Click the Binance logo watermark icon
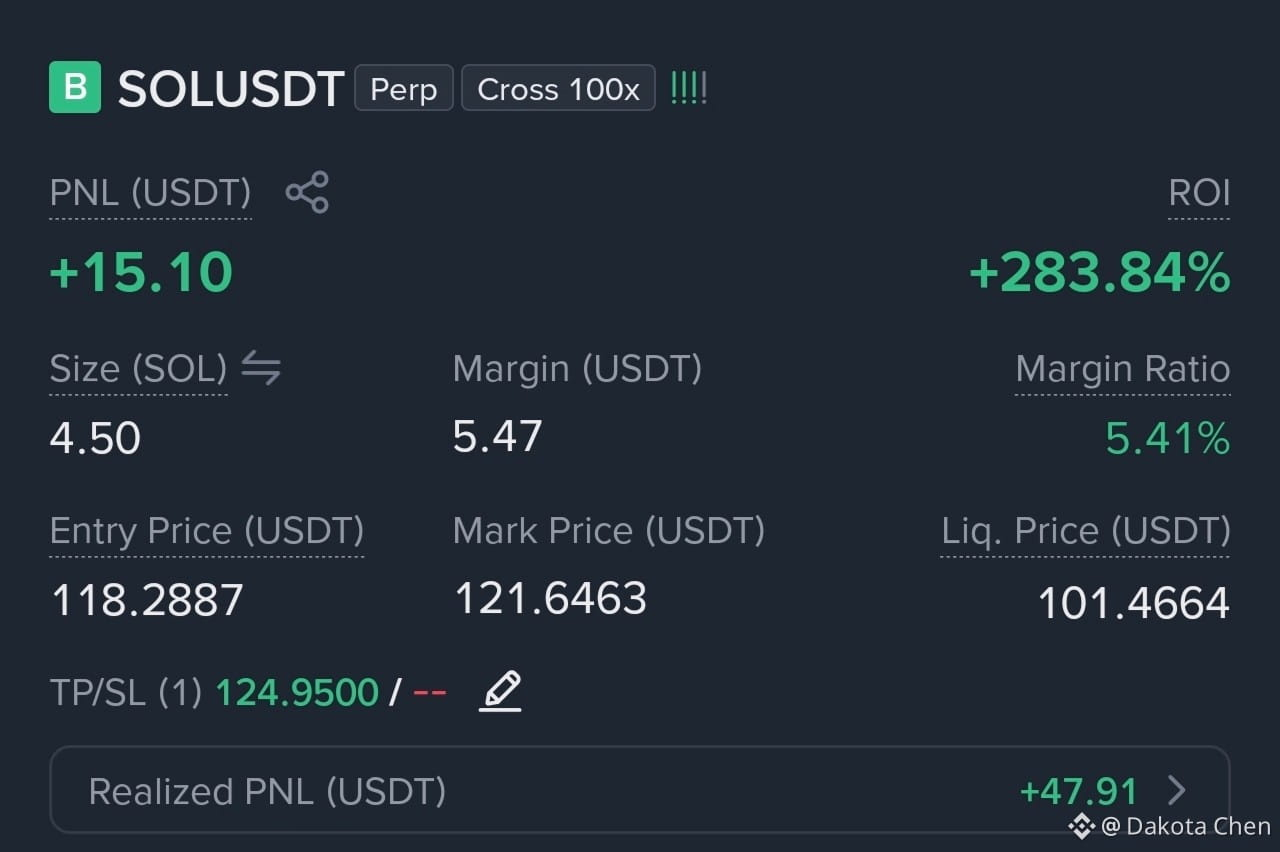Viewport: 1280px width, 852px height. [1081, 826]
